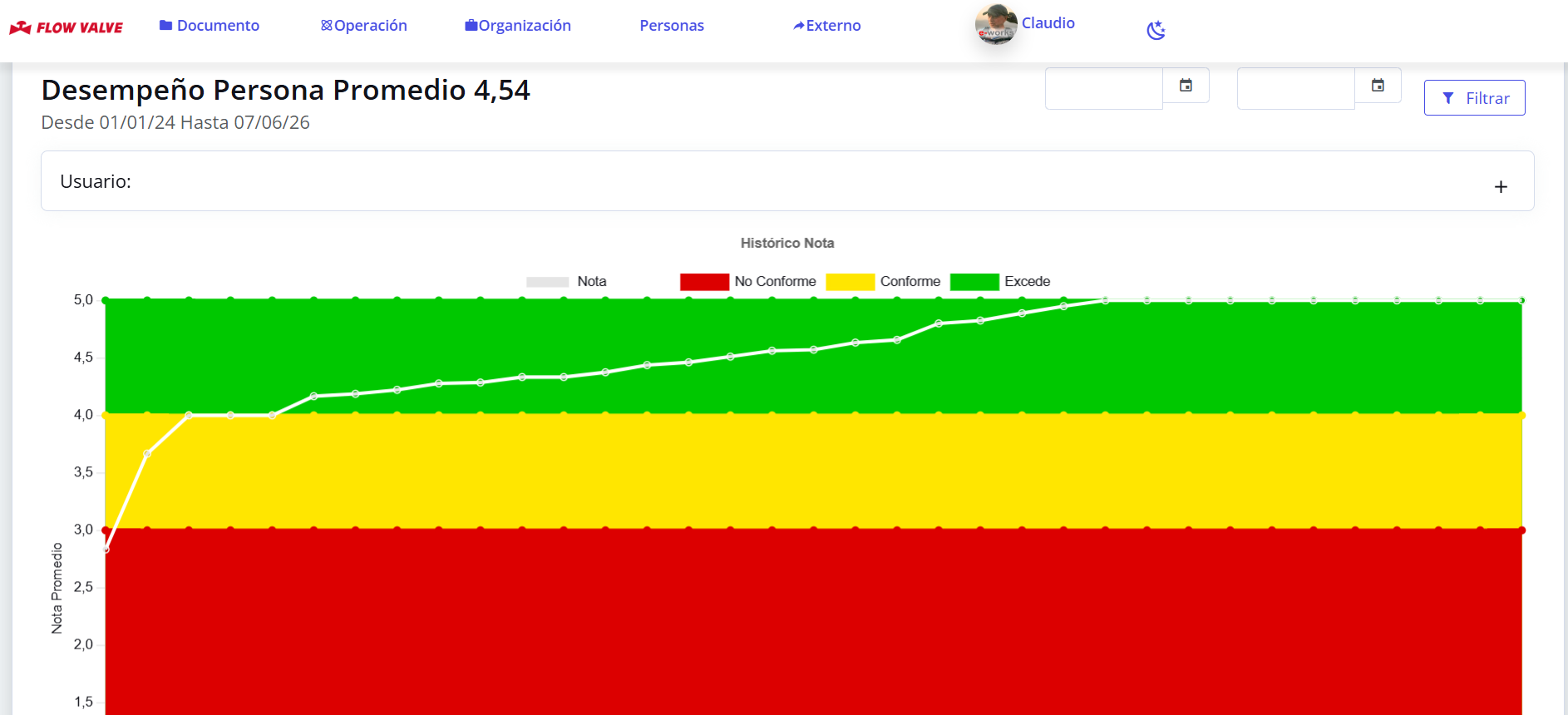Open the Operación menu
Viewport: 1568px width, 715px height.
click(x=364, y=26)
